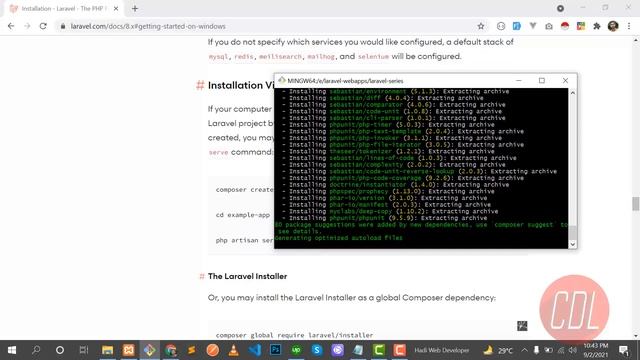This screenshot has width=640, height=360.
Task: Open Windows search from the taskbar
Action: [36, 350]
